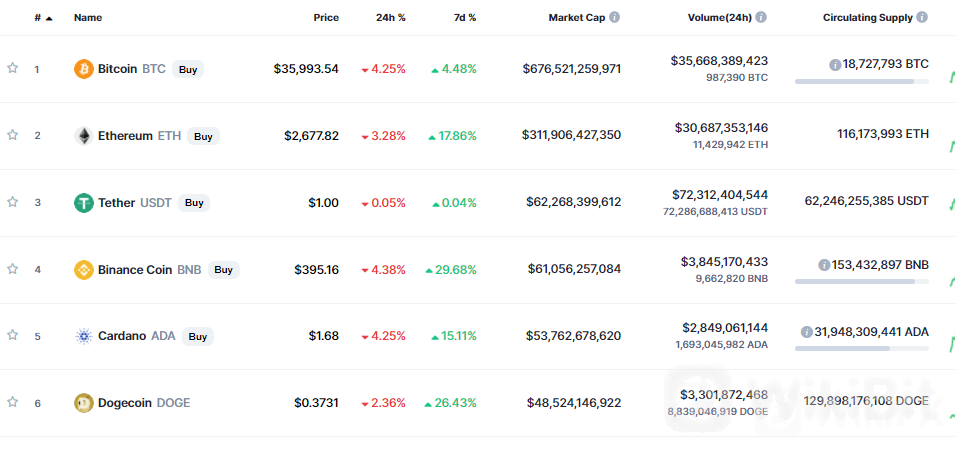Open the Cardano ADA coin page
Screen dimensions: 955x454
[136, 336]
